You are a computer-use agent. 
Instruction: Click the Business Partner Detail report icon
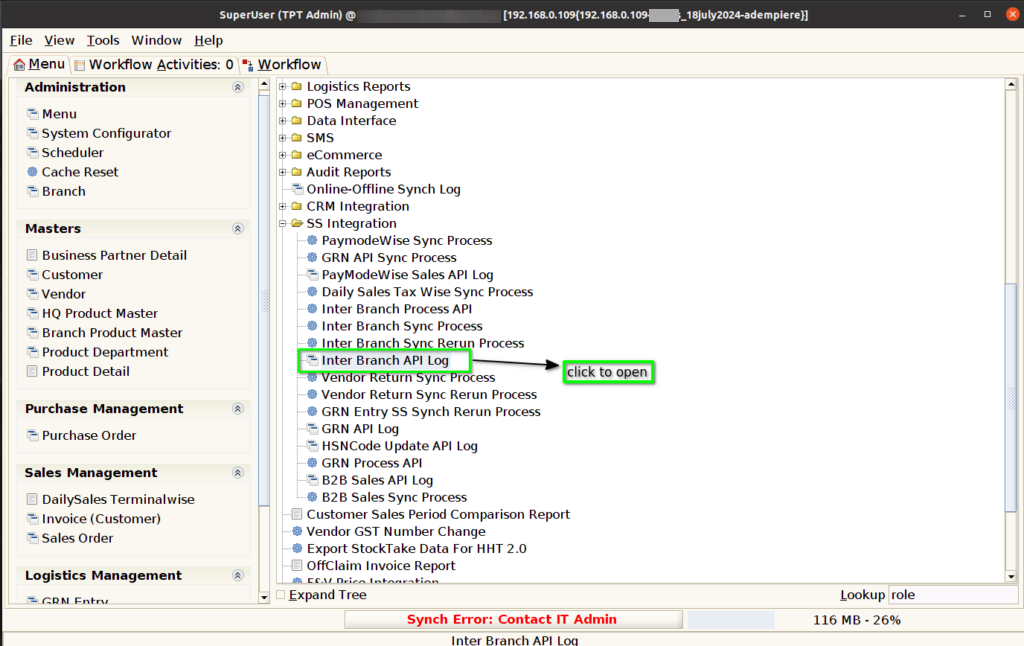click(x=32, y=255)
